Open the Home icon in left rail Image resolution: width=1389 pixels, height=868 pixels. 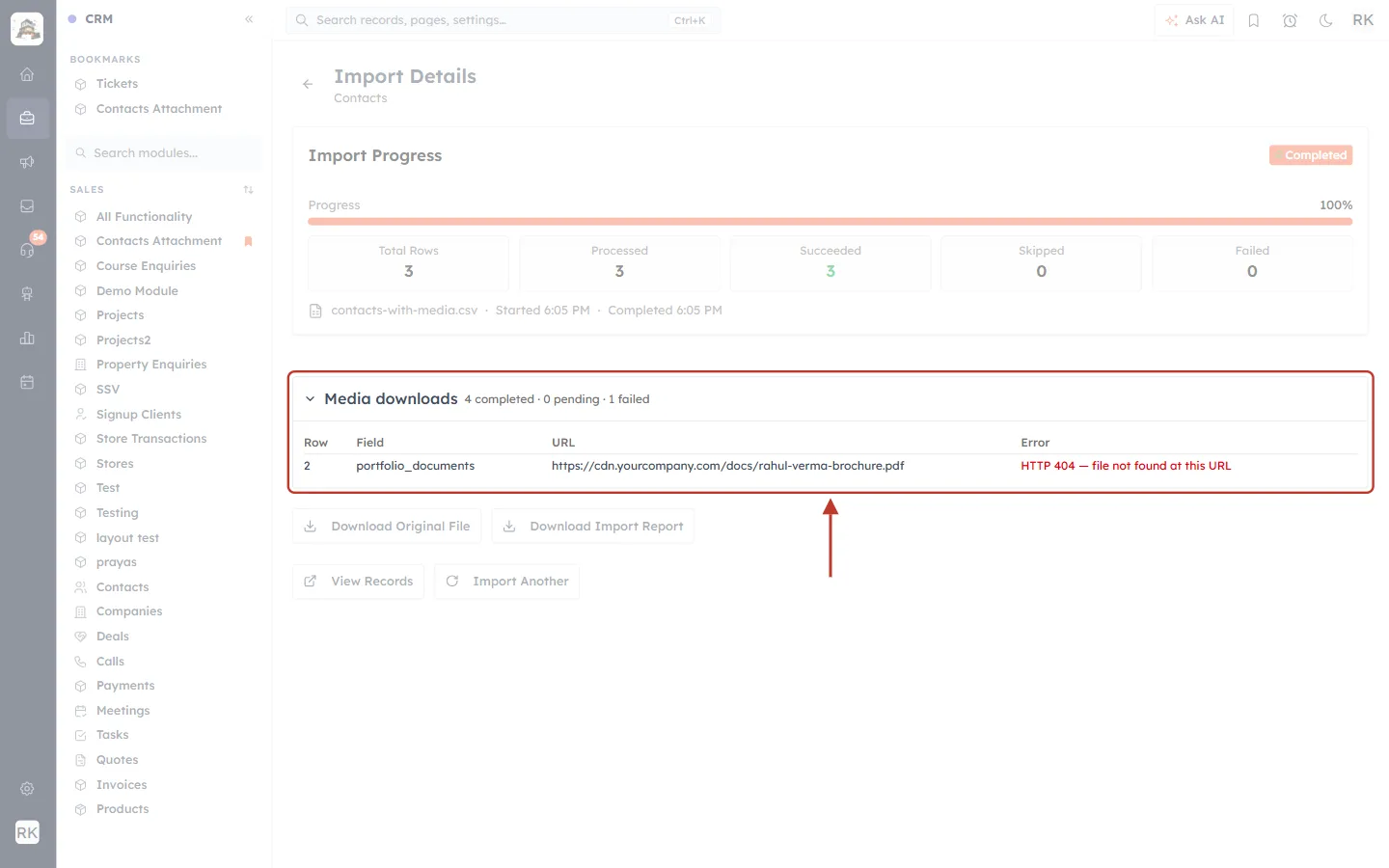point(27,74)
